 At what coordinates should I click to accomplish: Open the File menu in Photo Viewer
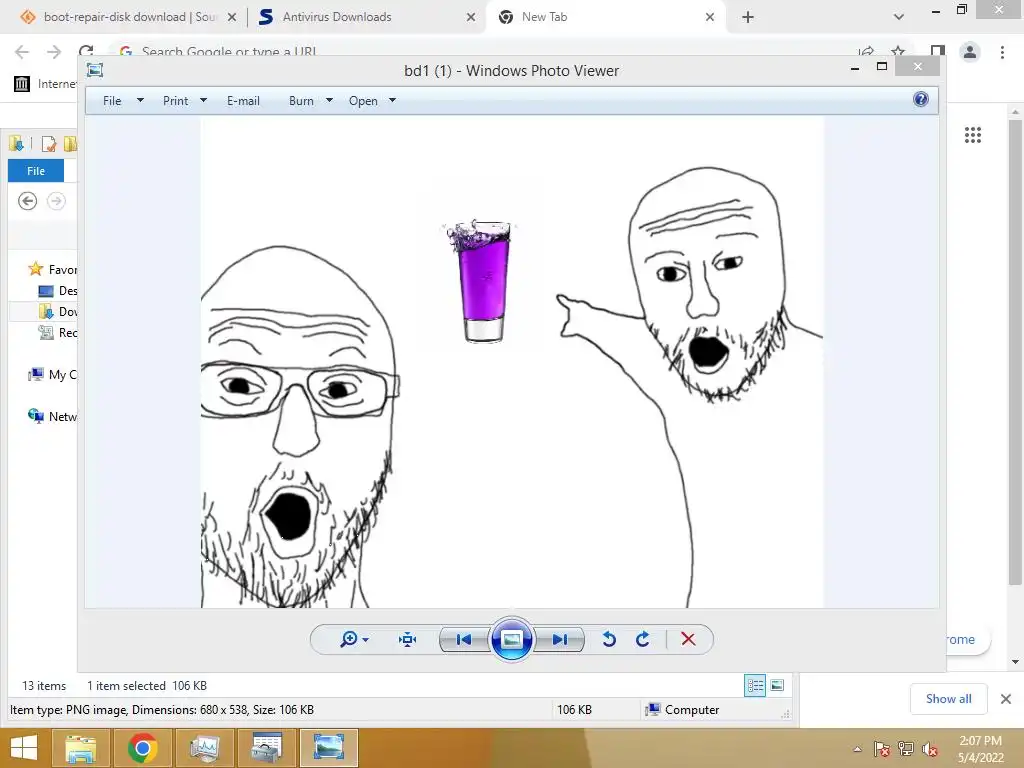tap(112, 101)
